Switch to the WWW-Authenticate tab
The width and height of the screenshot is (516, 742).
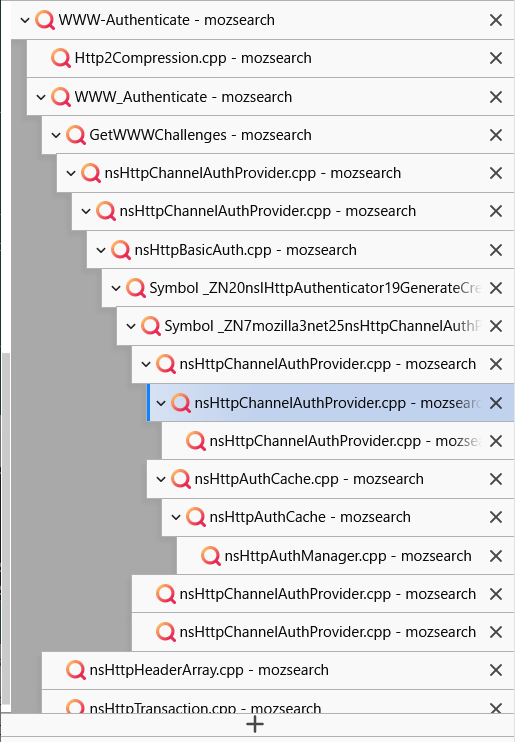click(x=262, y=20)
